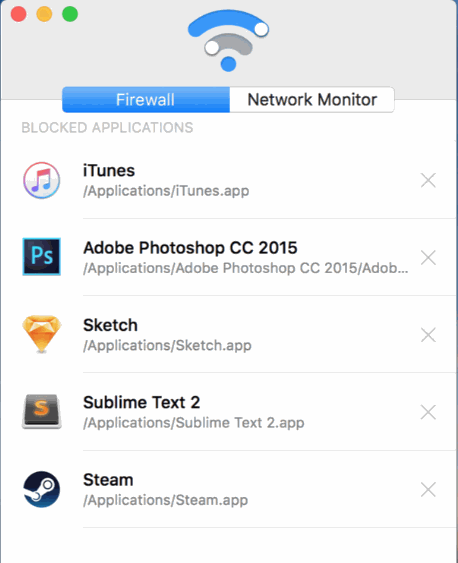This screenshot has height=563, width=458.
Task: Switch to the Network Monitor tab
Action: (312, 99)
